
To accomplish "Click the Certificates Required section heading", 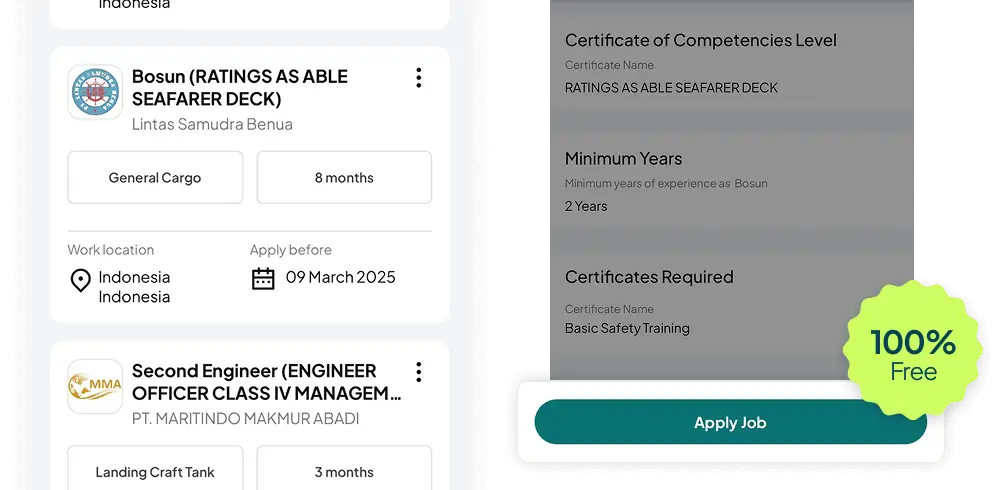I will coord(649,277).
